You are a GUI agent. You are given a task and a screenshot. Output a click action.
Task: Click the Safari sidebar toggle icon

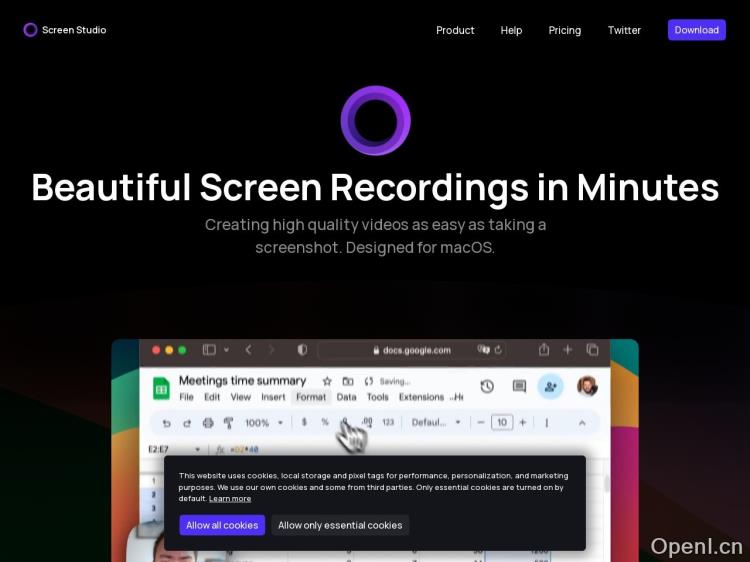[x=209, y=350]
